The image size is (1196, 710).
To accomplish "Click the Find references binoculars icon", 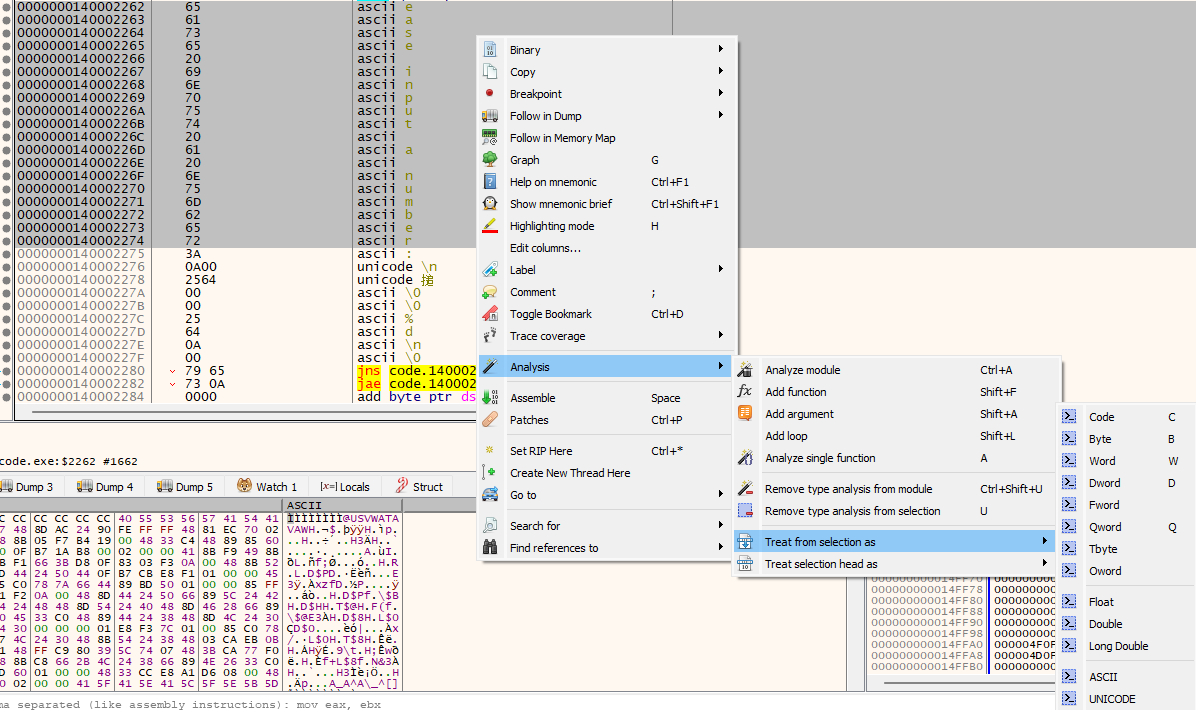I will click(x=490, y=548).
